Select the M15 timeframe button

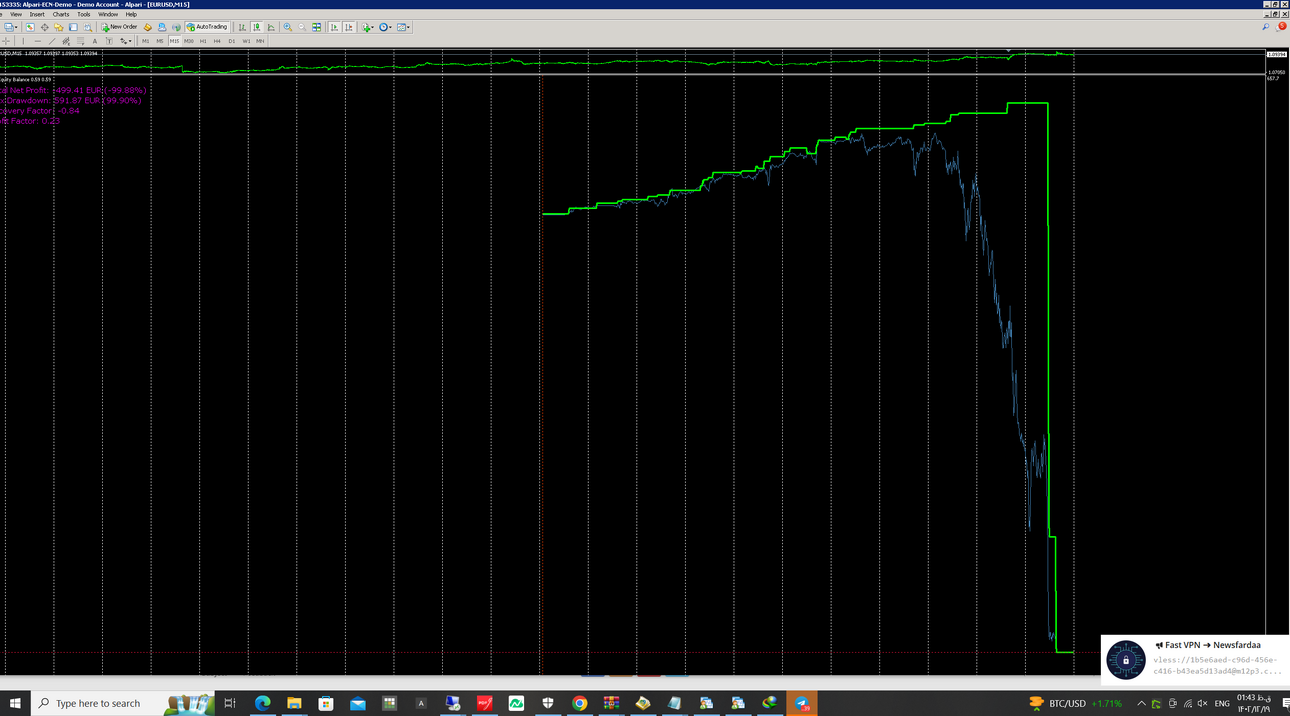tap(174, 41)
